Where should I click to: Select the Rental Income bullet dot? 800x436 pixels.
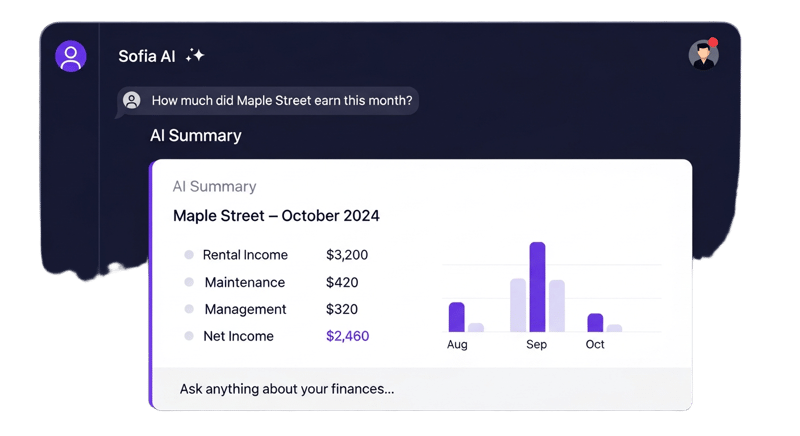click(x=189, y=254)
